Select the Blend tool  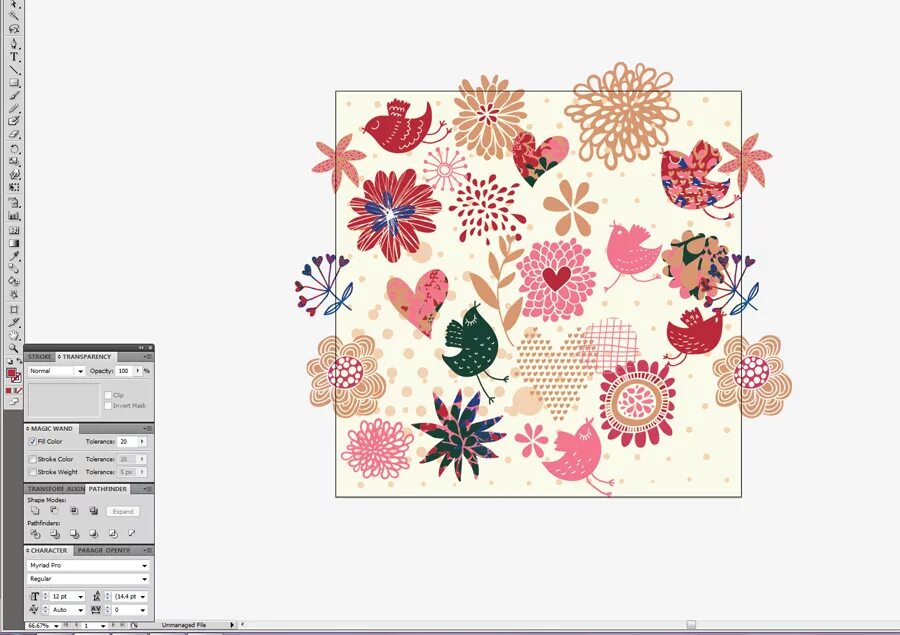point(14,269)
